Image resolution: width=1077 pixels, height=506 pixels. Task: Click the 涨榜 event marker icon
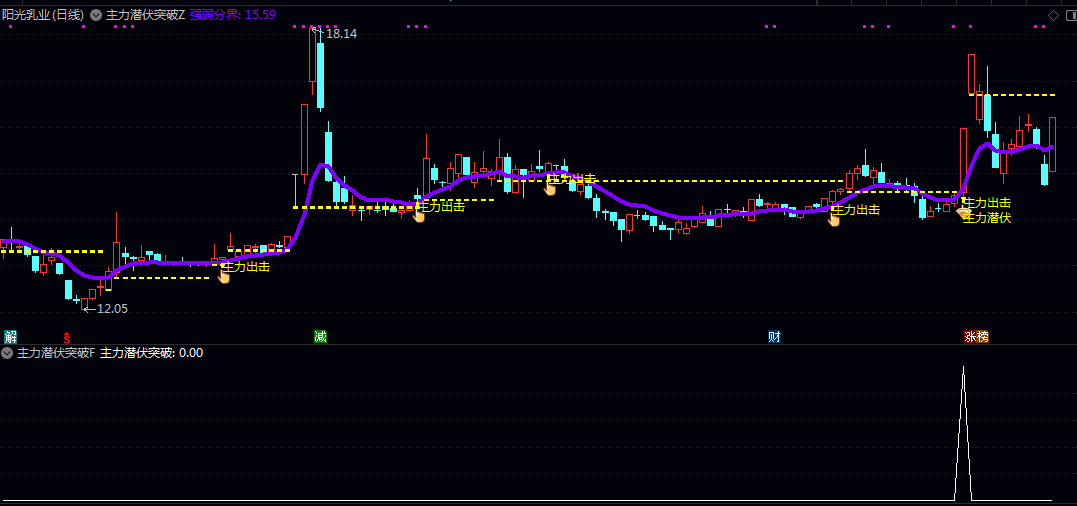[x=976, y=336]
